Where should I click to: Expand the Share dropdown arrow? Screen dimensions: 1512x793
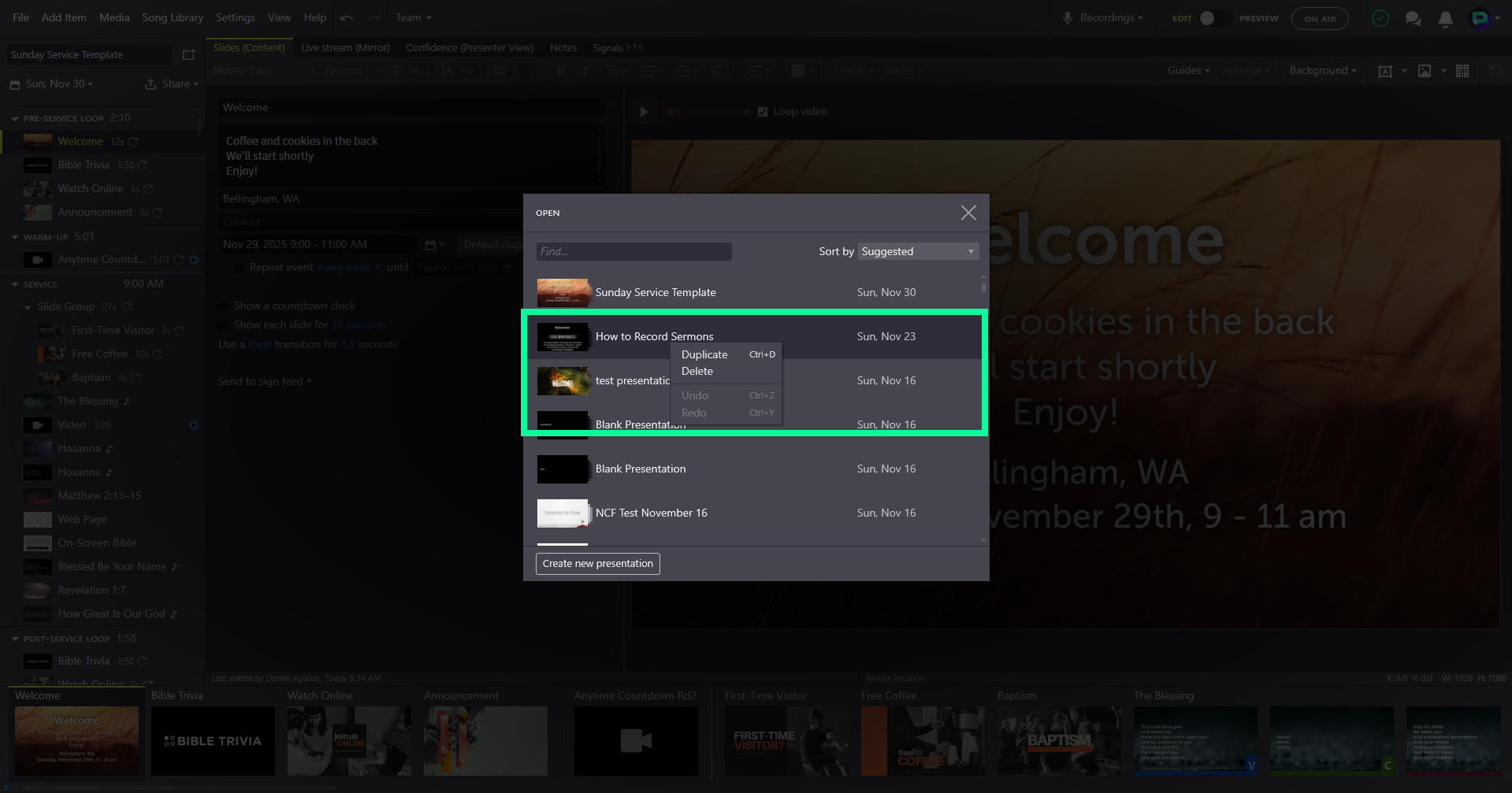coord(195,85)
